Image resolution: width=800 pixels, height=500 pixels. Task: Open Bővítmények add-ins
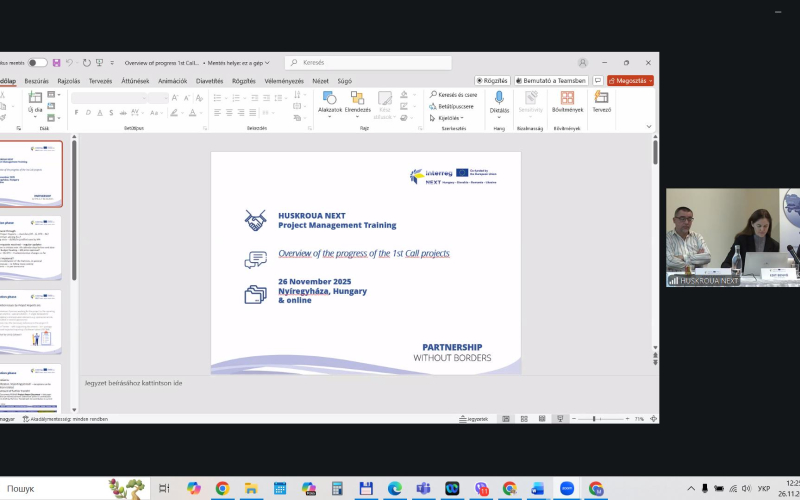[x=567, y=102]
